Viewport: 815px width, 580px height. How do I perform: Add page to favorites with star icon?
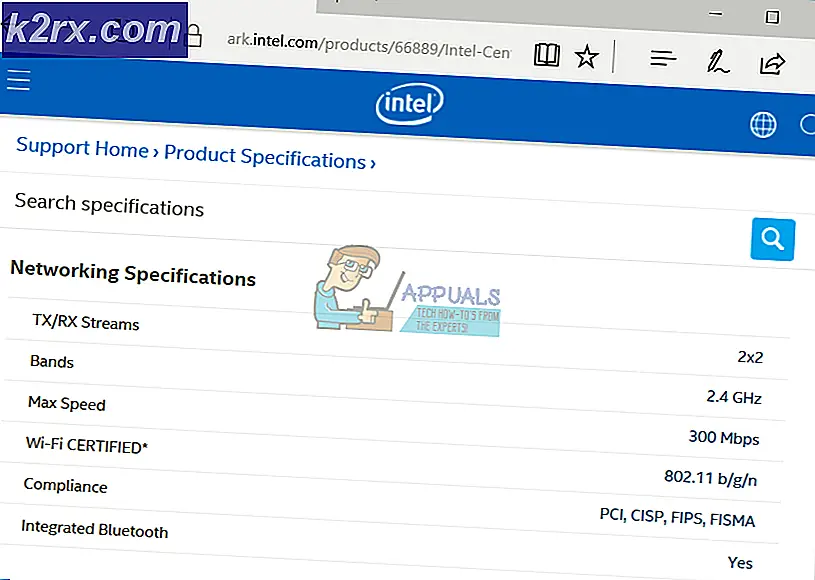(x=587, y=57)
